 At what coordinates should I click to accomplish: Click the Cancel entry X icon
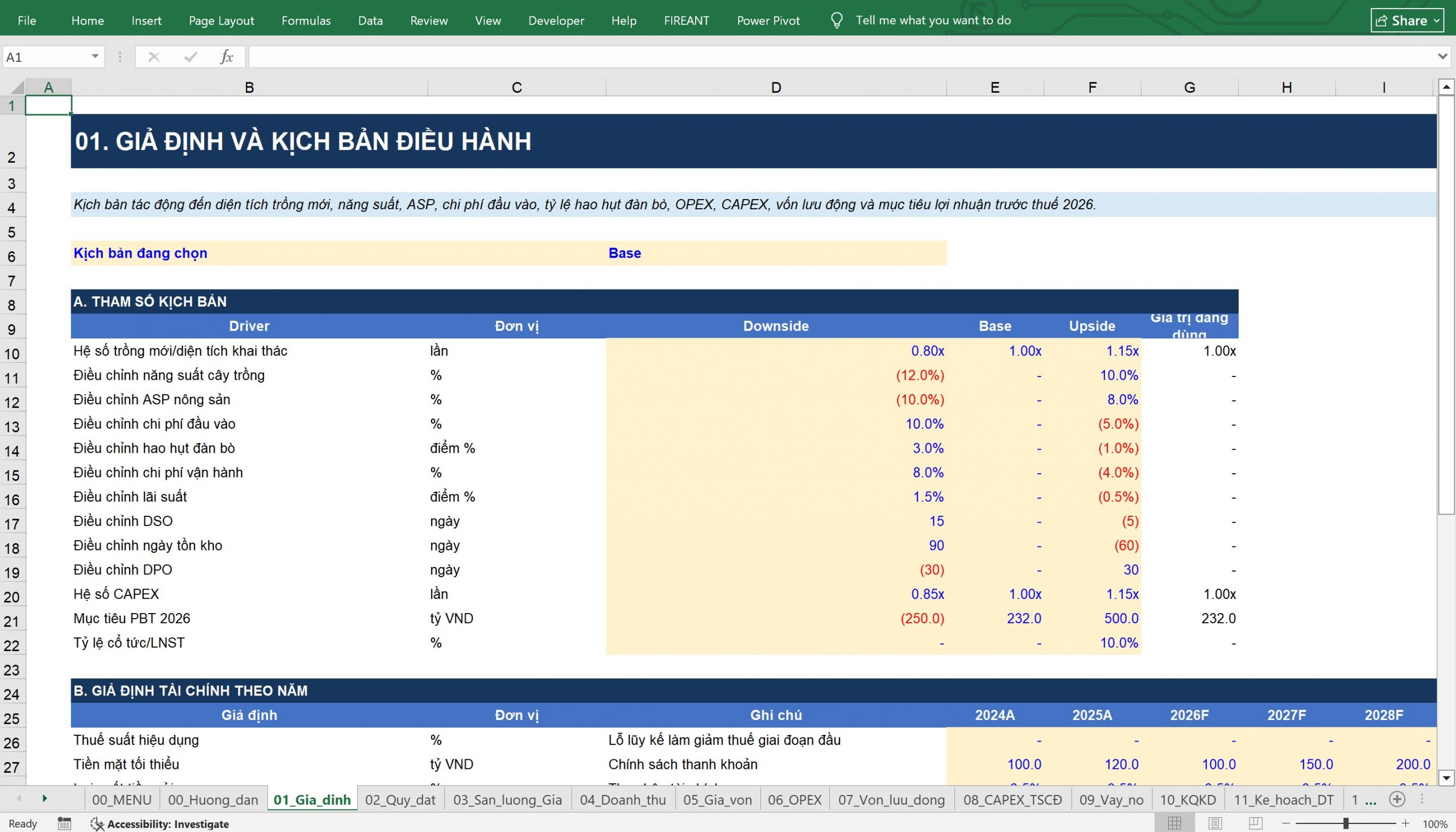pyautogui.click(x=154, y=56)
